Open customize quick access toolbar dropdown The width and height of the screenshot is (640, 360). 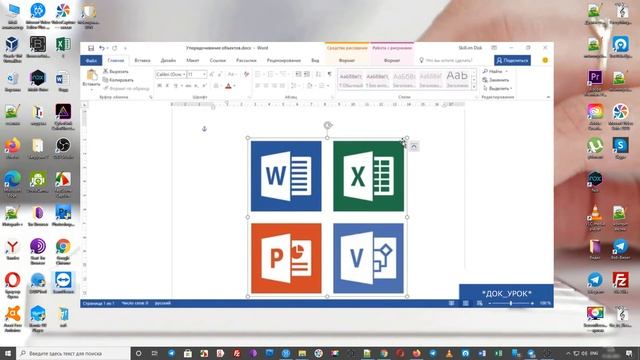tap(125, 48)
